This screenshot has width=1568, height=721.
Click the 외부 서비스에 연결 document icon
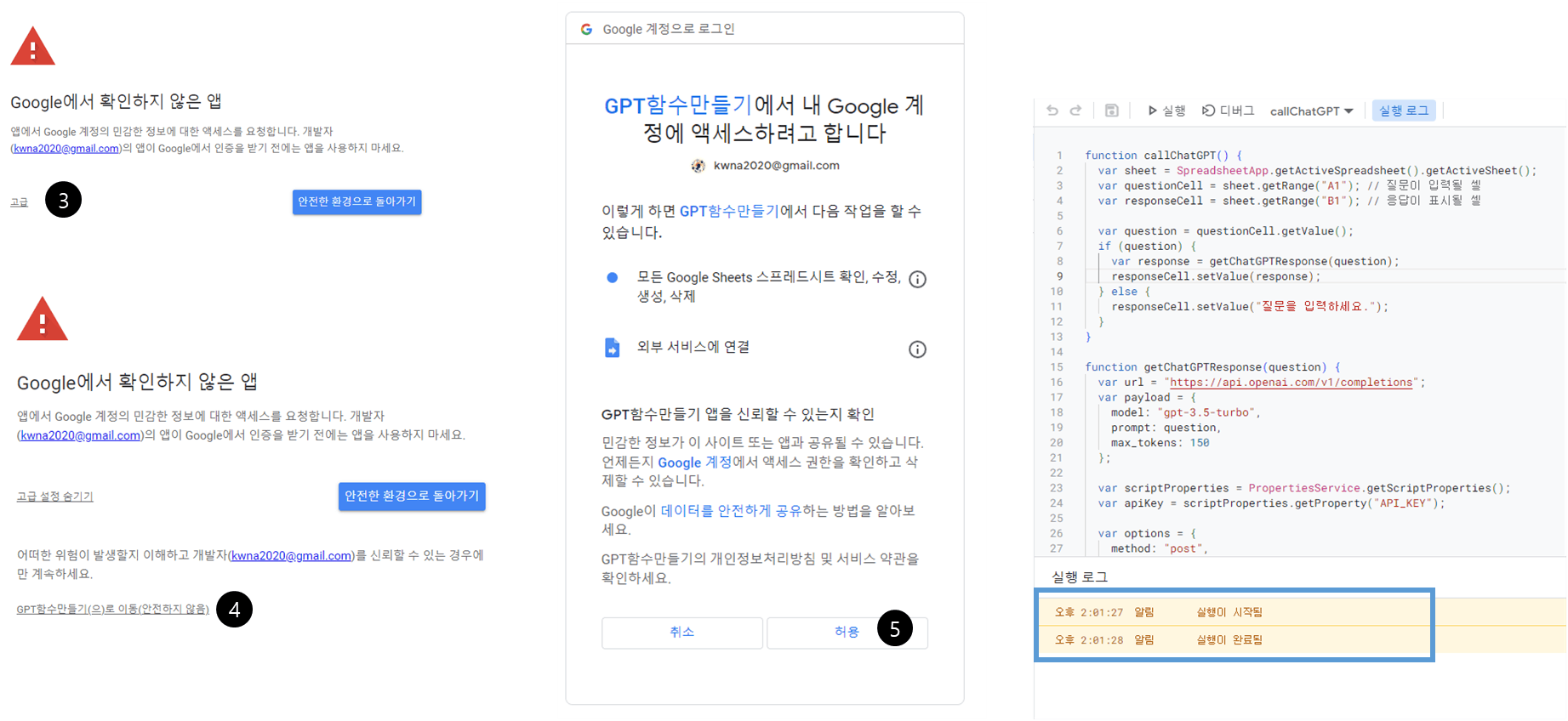pos(612,348)
